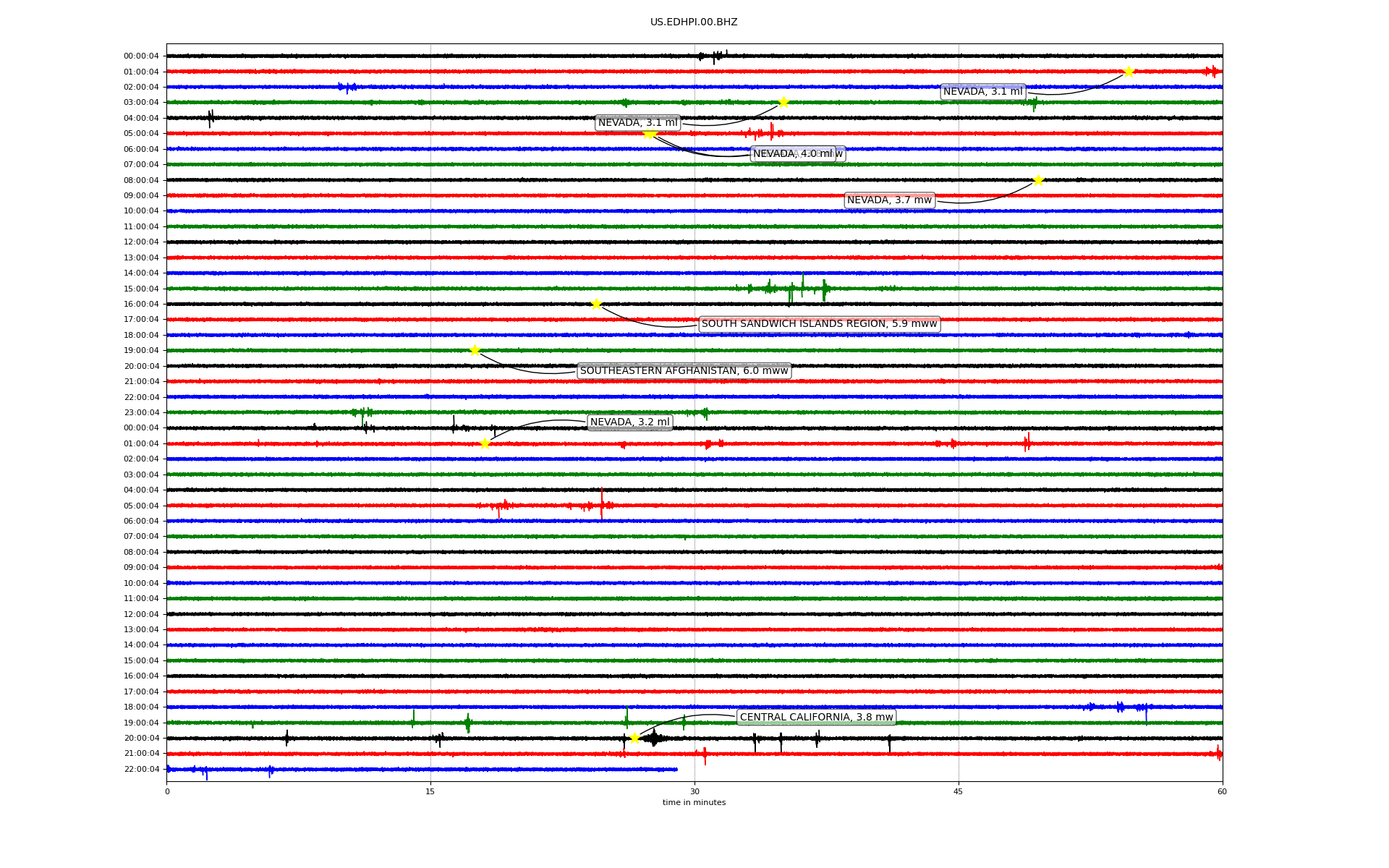Click the NEVADA, 4.0 ml label
The width and height of the screenshot is (1389, 868).
[x=793, y=154]
